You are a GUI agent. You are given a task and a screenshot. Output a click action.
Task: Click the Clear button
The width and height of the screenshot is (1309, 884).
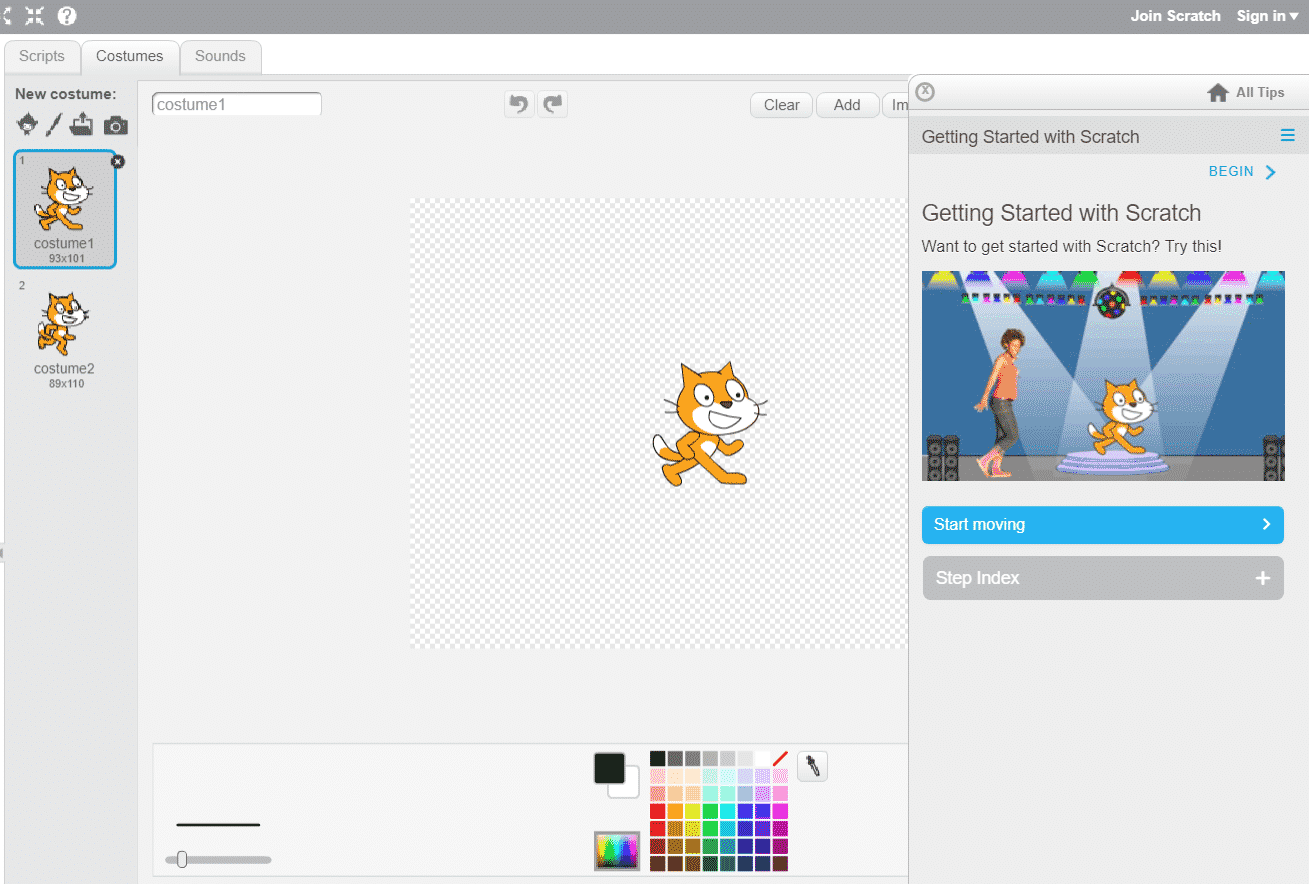(x=781, y=105)
